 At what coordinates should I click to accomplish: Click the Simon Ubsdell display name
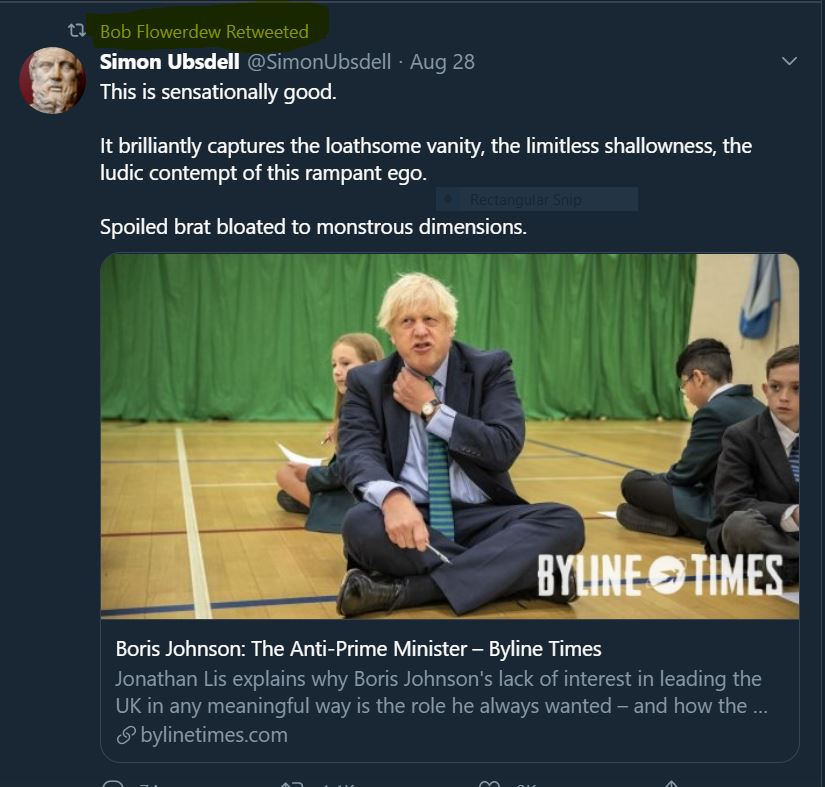pyautogui.click(x=168, y=62)
